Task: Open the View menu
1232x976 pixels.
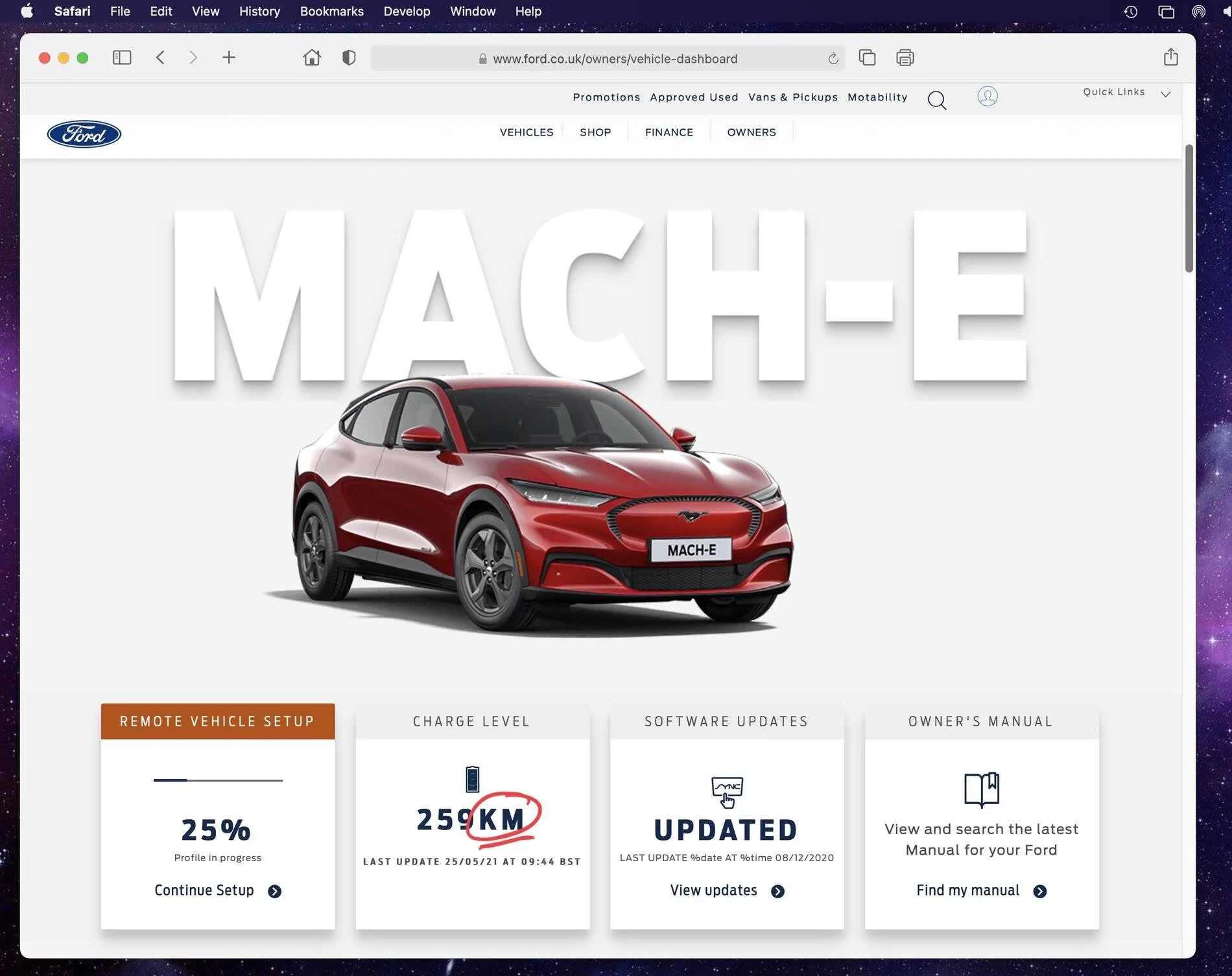Action: point(206,11)
